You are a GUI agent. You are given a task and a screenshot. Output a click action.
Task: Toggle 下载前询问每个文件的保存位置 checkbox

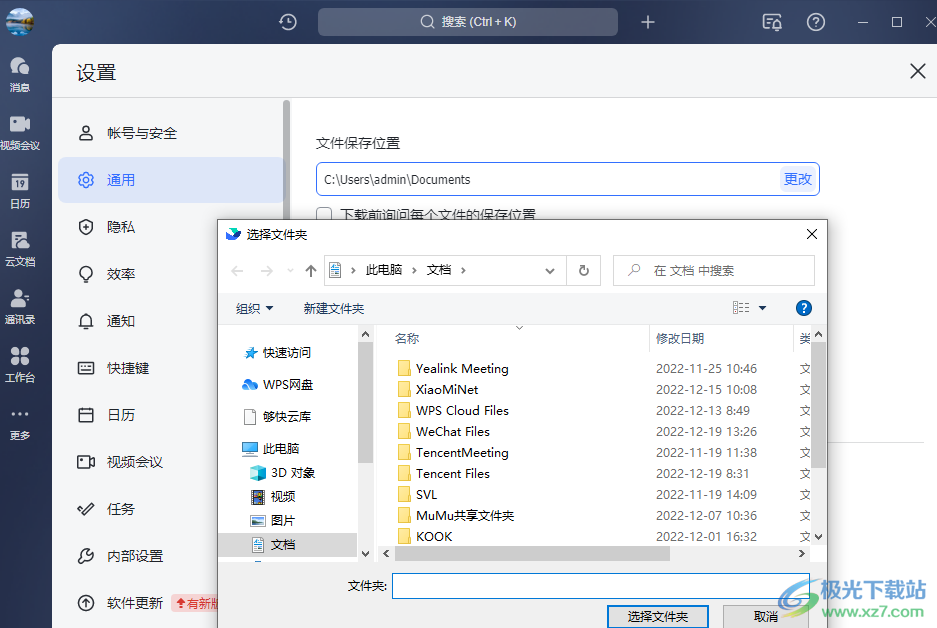(x=324, y=214)
